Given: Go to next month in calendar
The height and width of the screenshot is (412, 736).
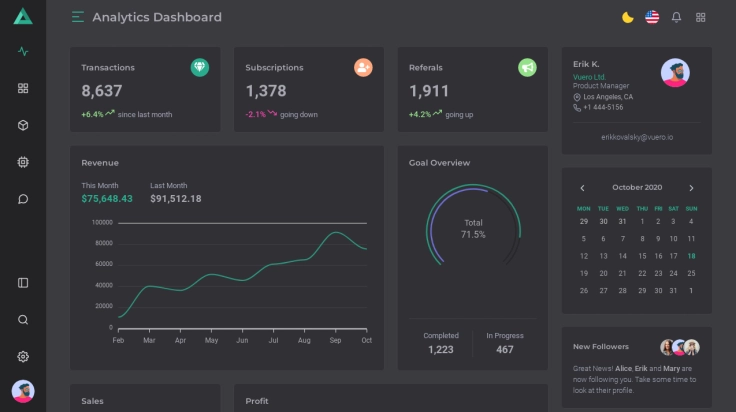Looking at the screenshot, I should click(691, 188).
